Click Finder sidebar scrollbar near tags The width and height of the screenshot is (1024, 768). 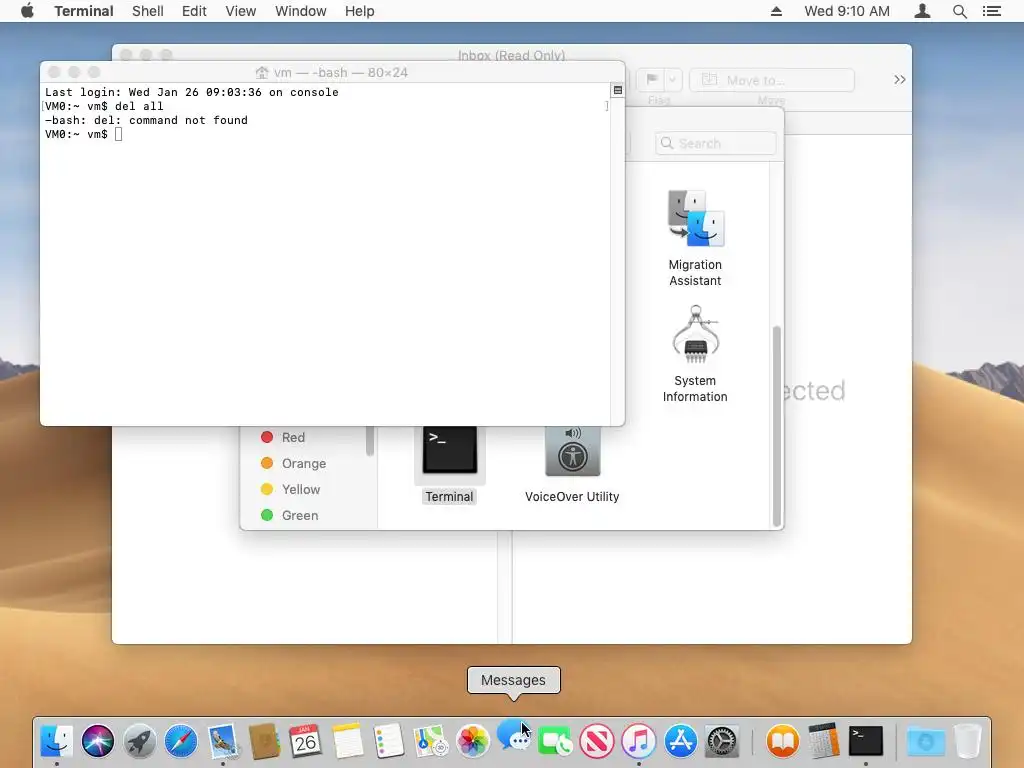(370, 441)
